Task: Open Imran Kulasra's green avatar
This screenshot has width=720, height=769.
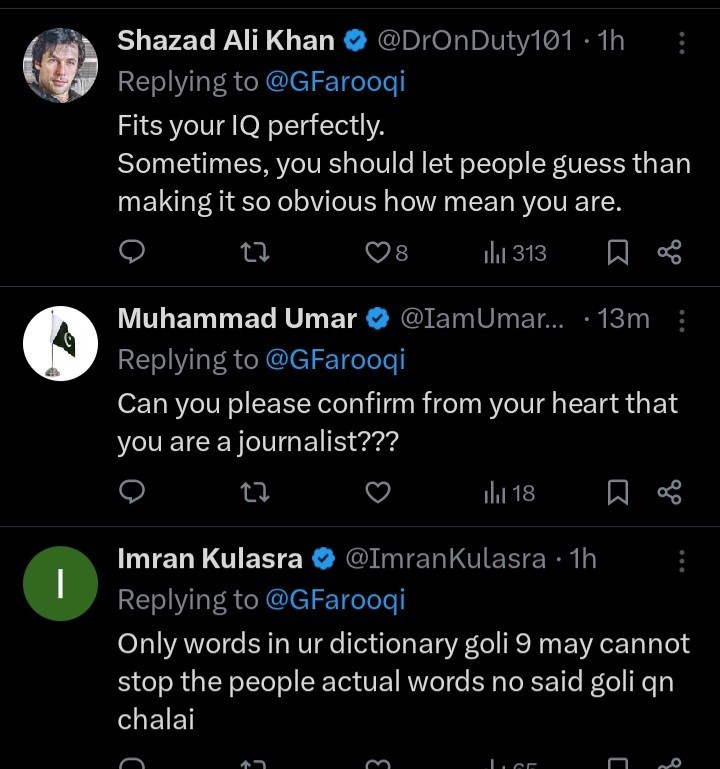Action: tap(60, 583)
